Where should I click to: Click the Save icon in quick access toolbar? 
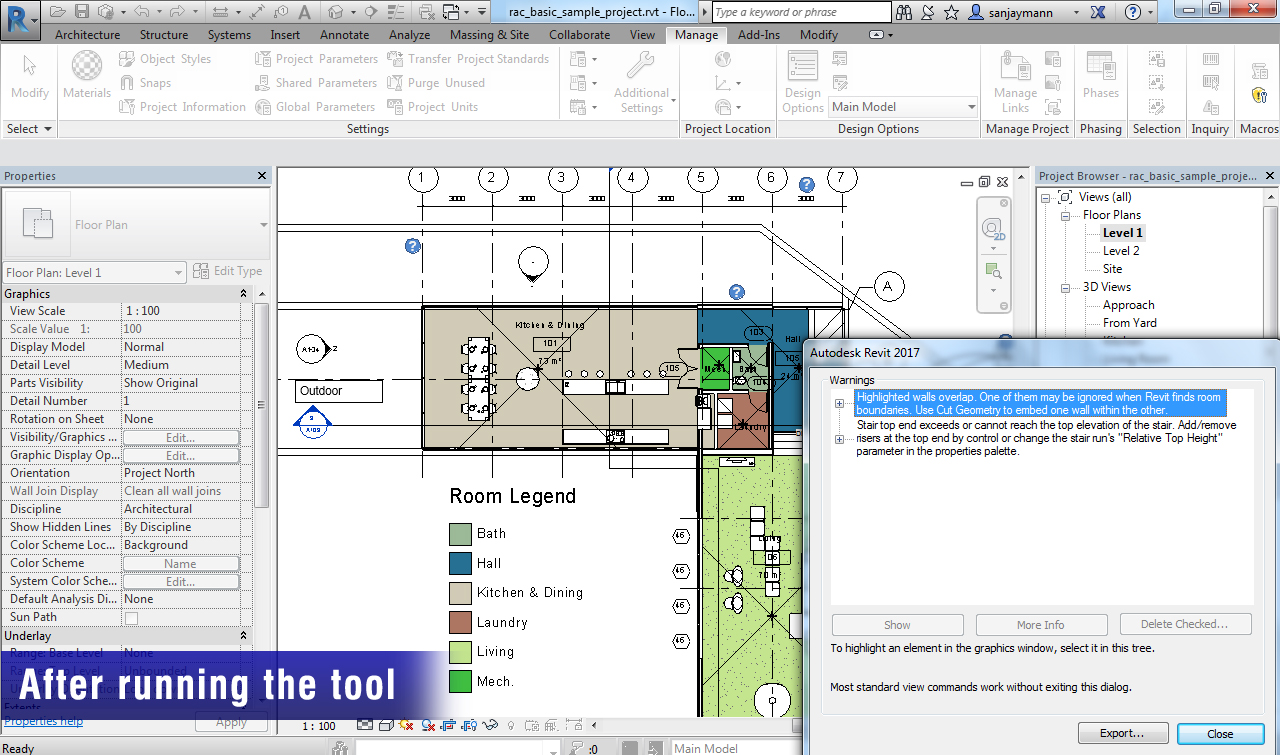click(x=81, y=12)
